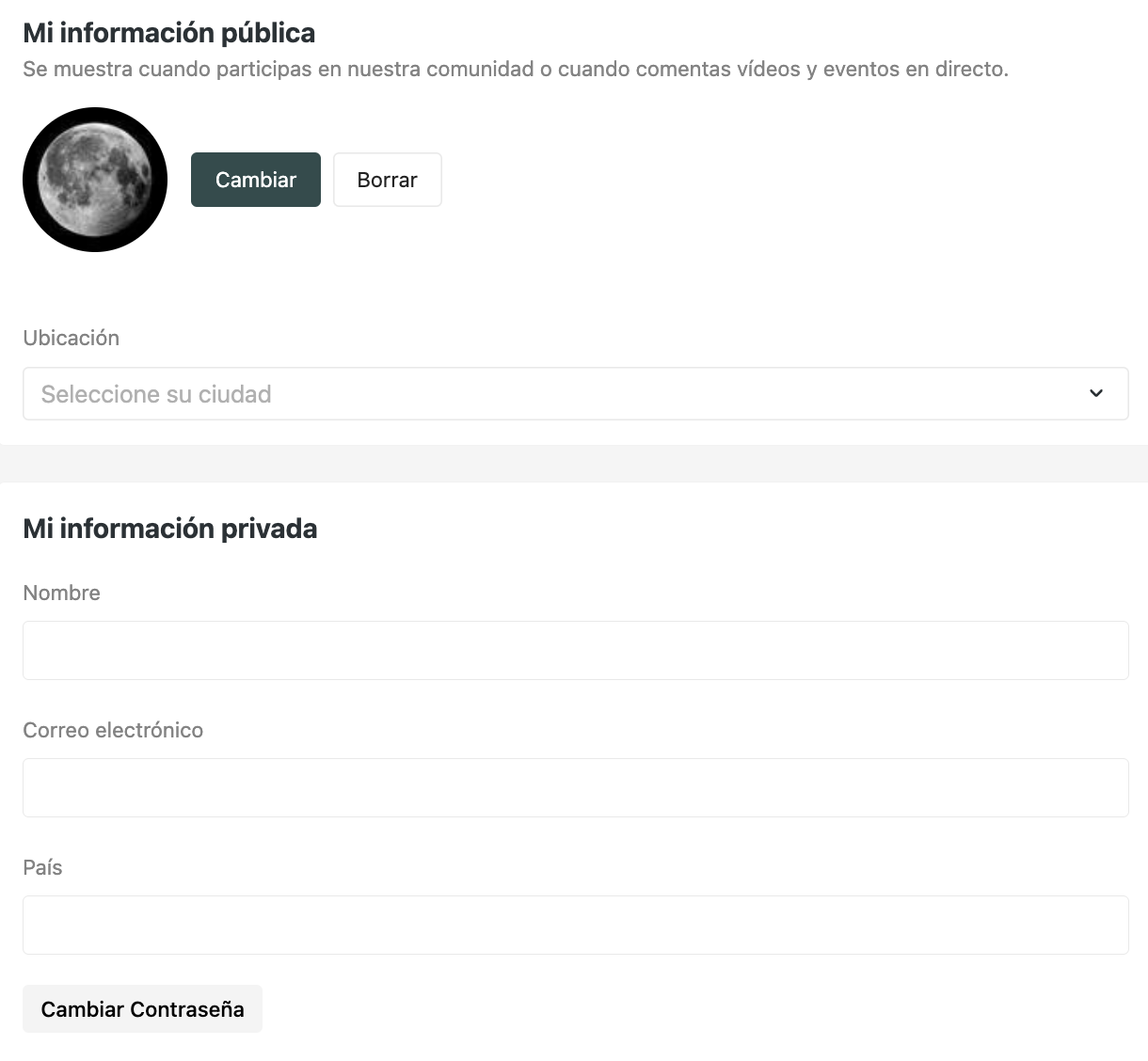The image size is (1148, 1061).
Task: Click the Cambiar profile photo button
Action: (x=255, y=180)
